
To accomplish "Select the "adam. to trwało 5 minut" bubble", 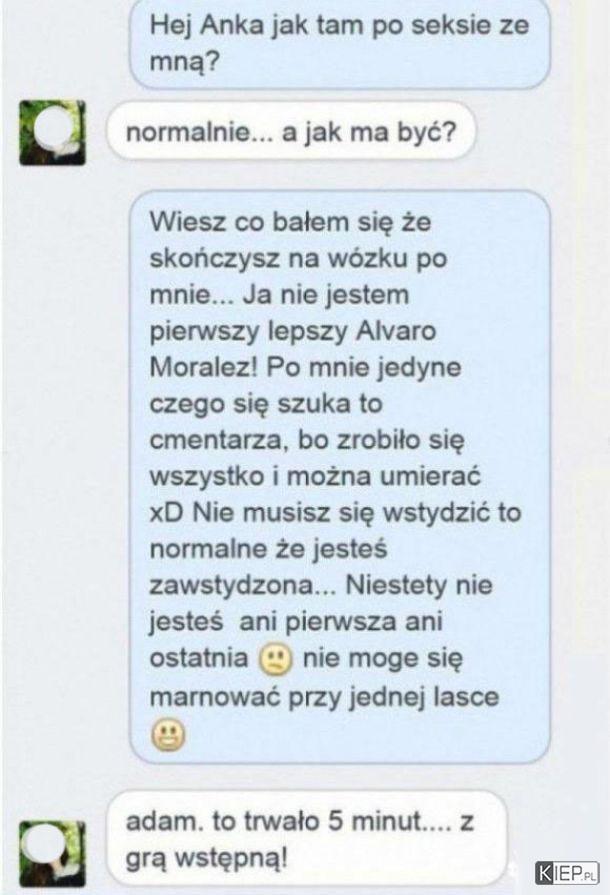I will click(306, 839).
